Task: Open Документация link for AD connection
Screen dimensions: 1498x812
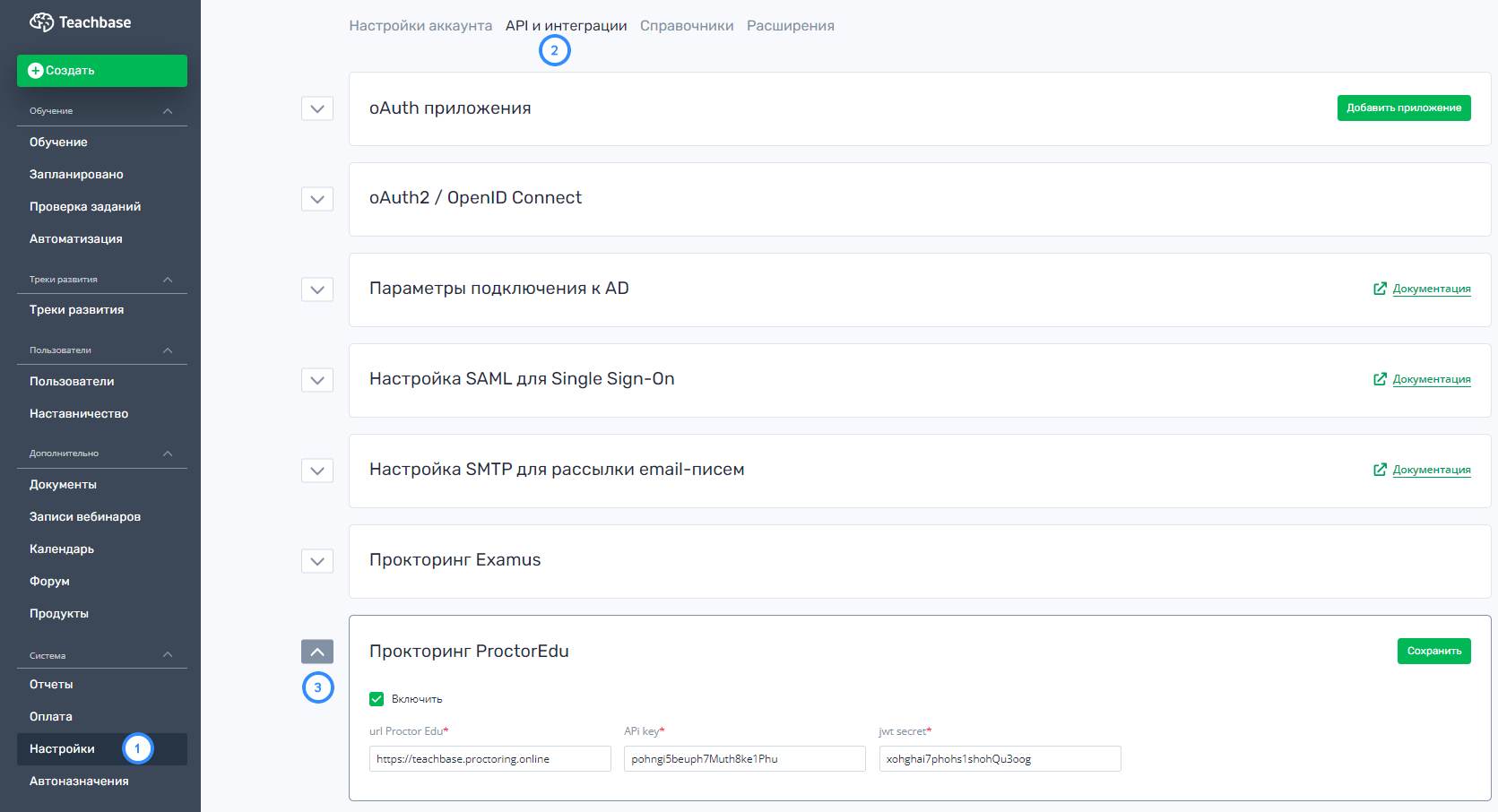Action: coord(1432,289)
